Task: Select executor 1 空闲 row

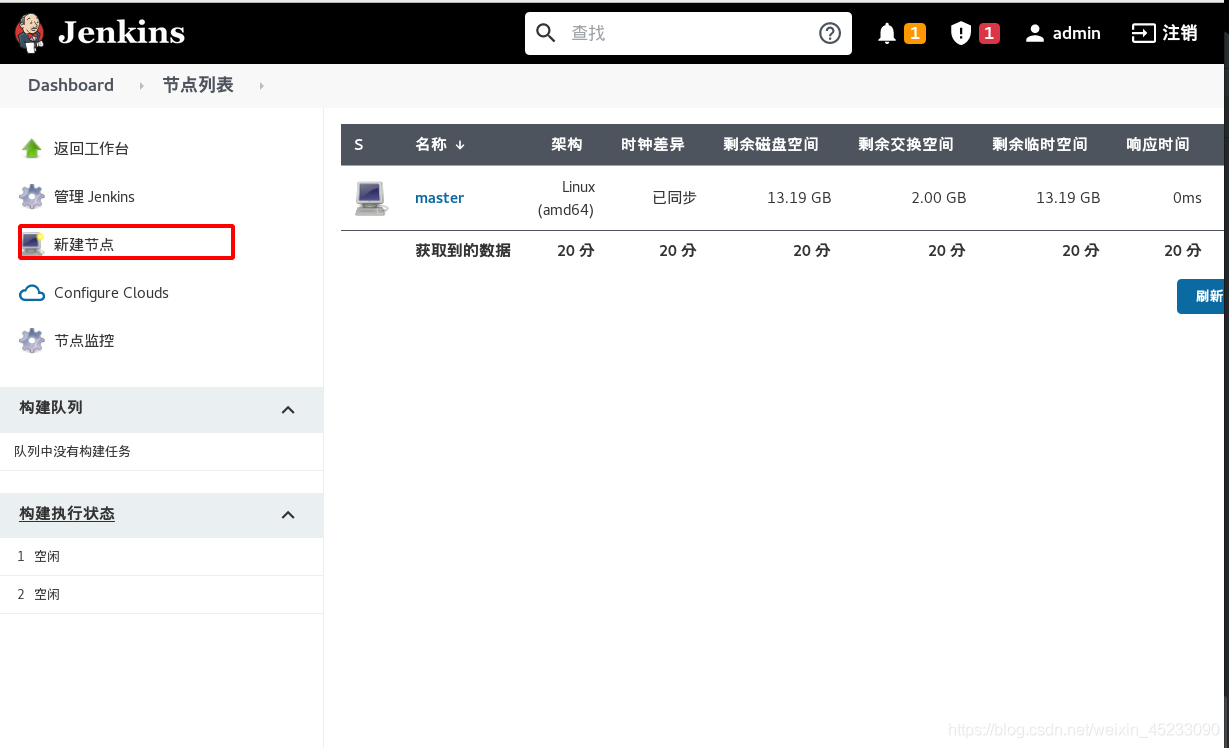Action: [161, 556]
